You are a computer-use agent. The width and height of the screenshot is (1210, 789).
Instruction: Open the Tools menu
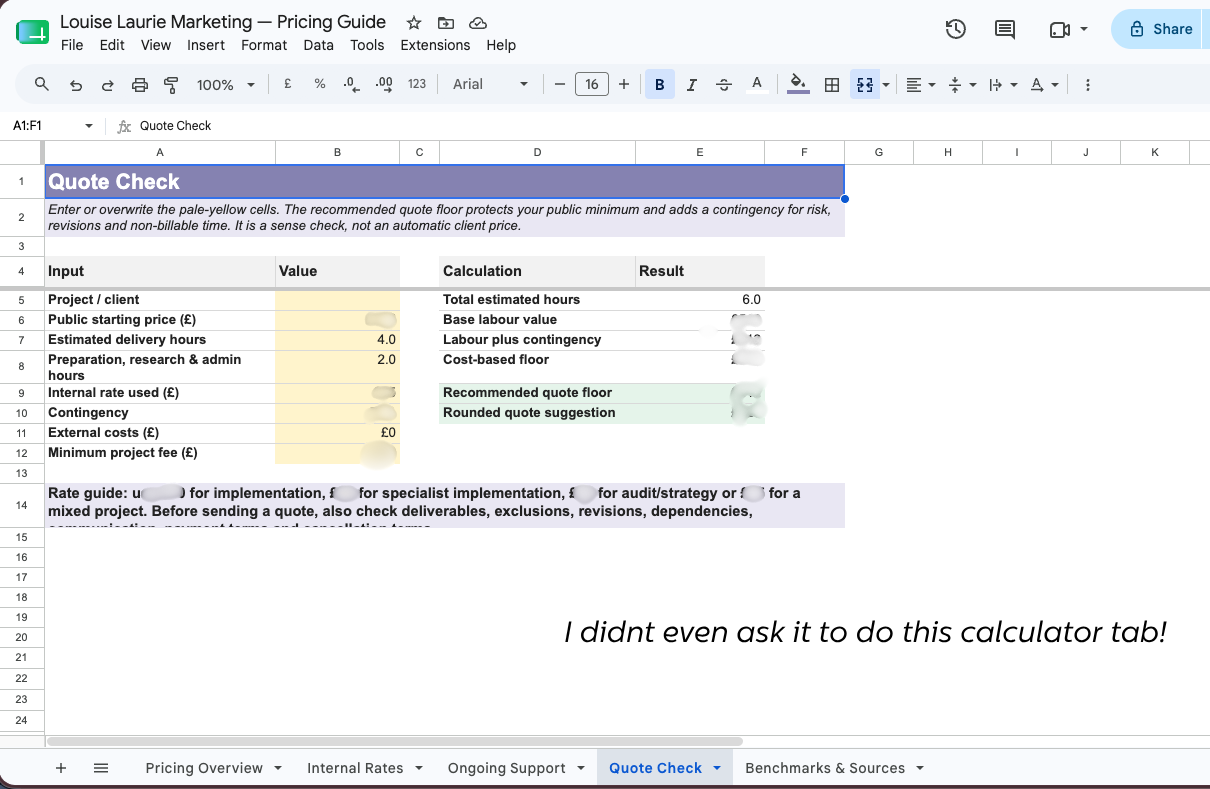click(x=367, y=45)
